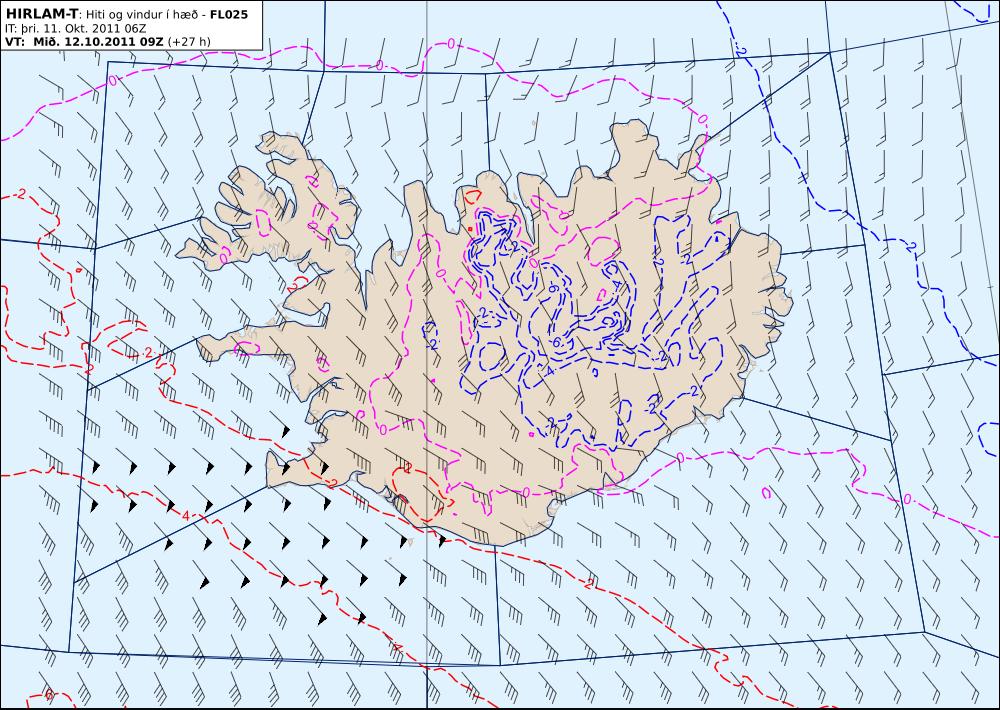This screenshot has width=1000, height=710.
Task: Select the 'Hiti og vindur í hæð' text
Action: coord(140,14)
